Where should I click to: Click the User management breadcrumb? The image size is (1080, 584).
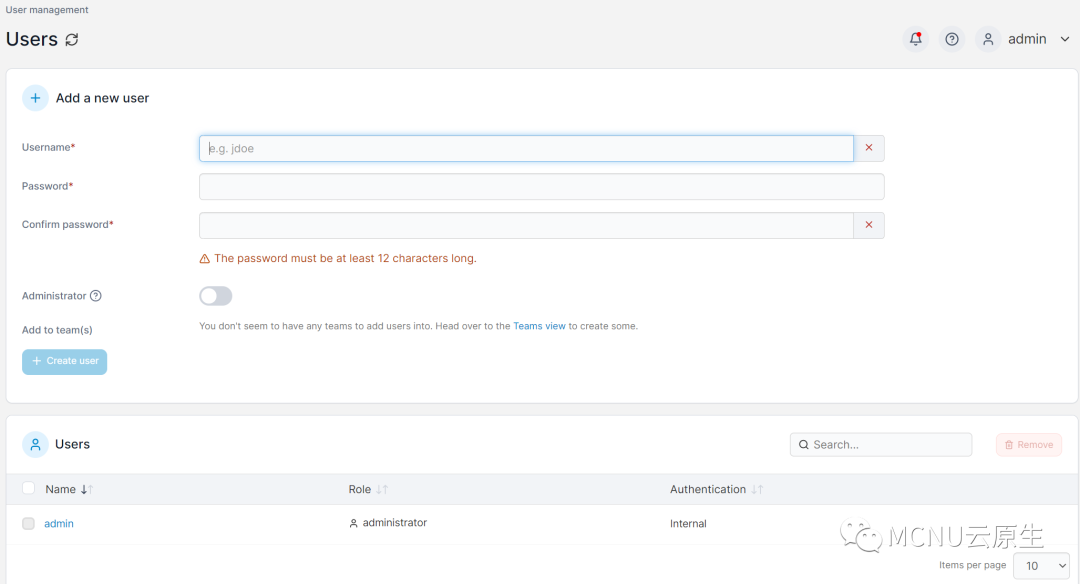(x=47, y=10)
